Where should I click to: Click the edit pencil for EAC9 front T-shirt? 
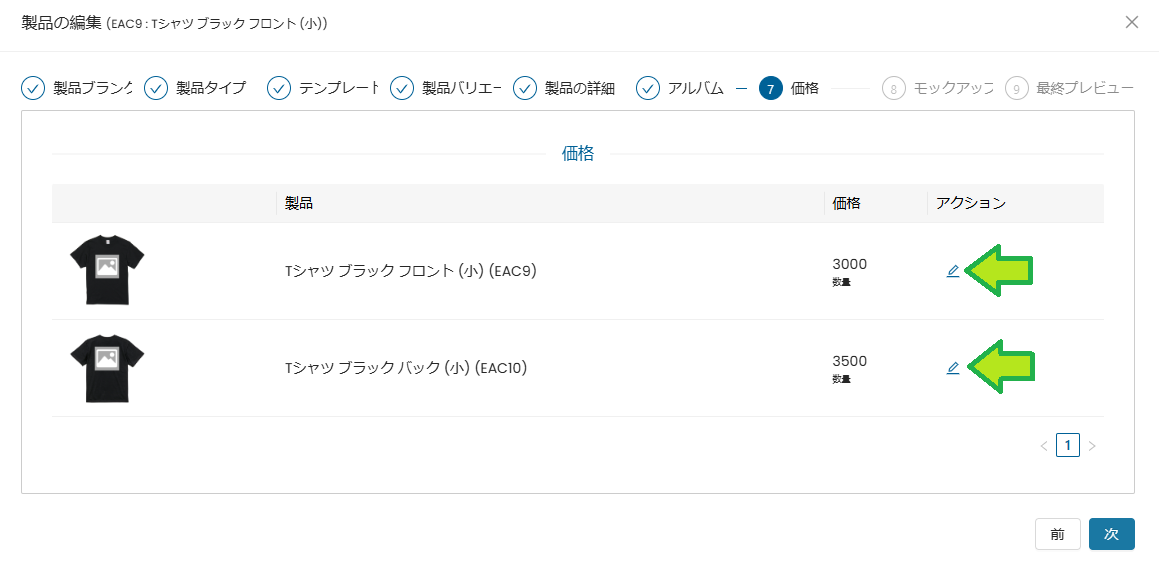pyautogui.click(x=953, y=271)
